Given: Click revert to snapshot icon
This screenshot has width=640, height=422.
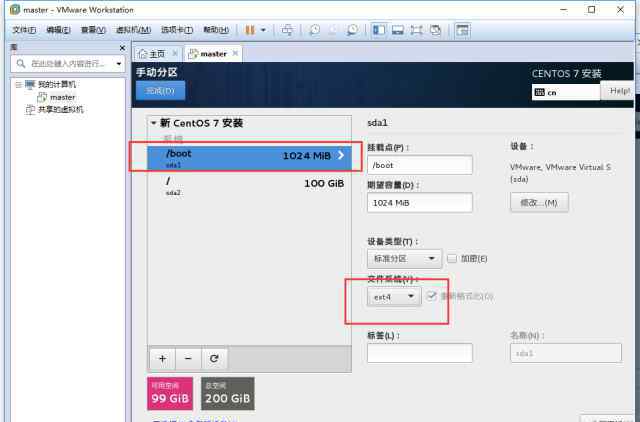Looking at the screenshot, I should coord(333,30).
